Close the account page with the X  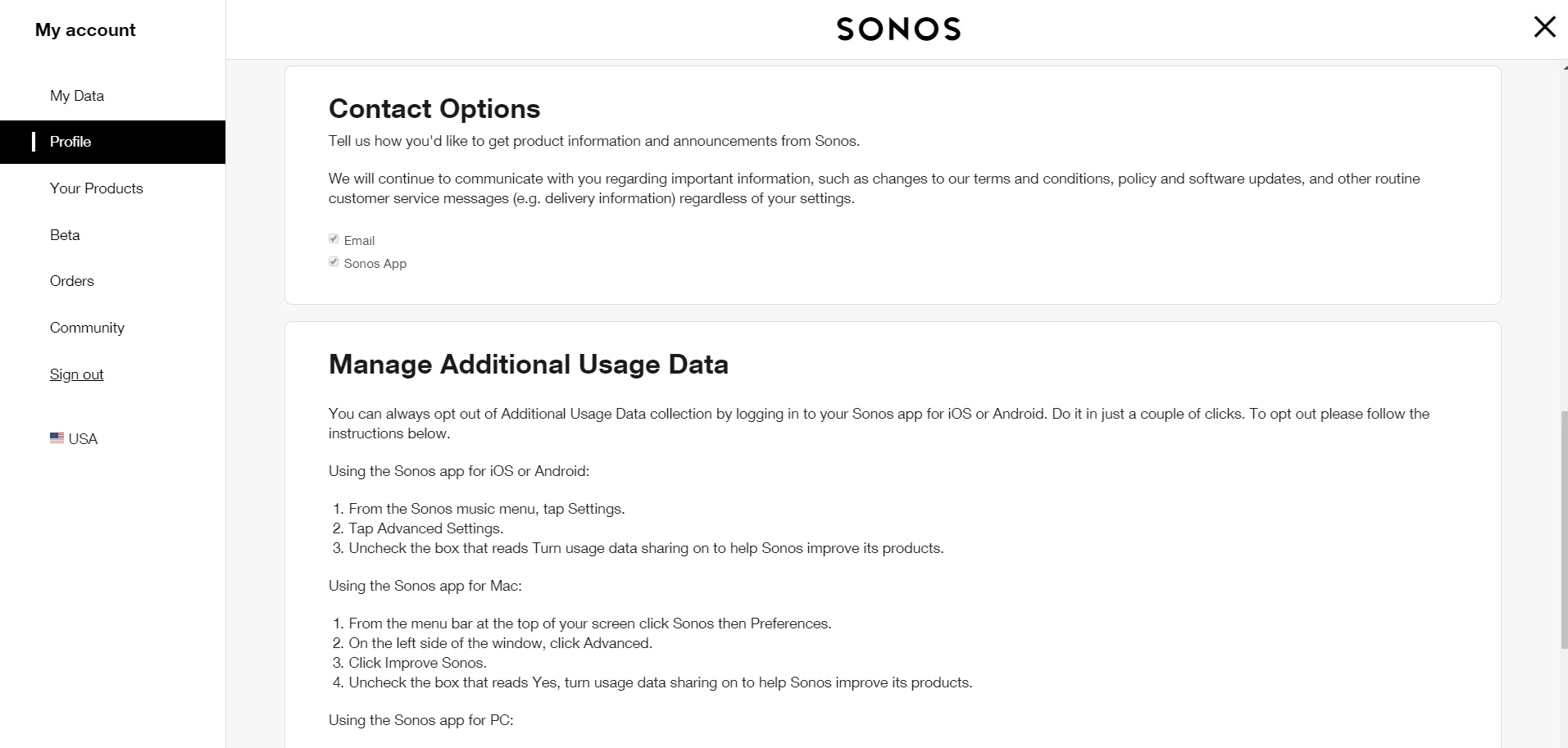point(1544,27)
